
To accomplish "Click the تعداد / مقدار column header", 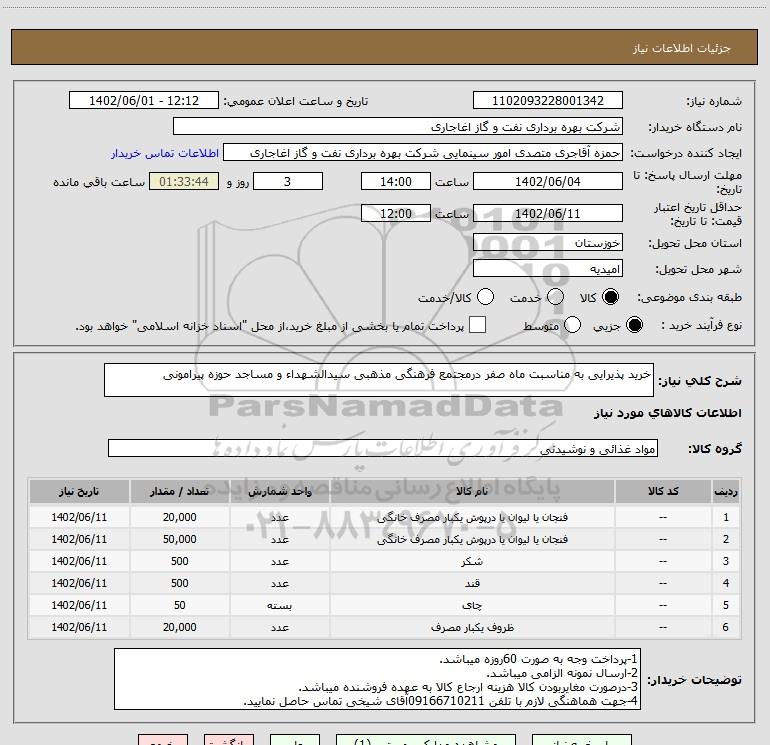I will point(179,491).
